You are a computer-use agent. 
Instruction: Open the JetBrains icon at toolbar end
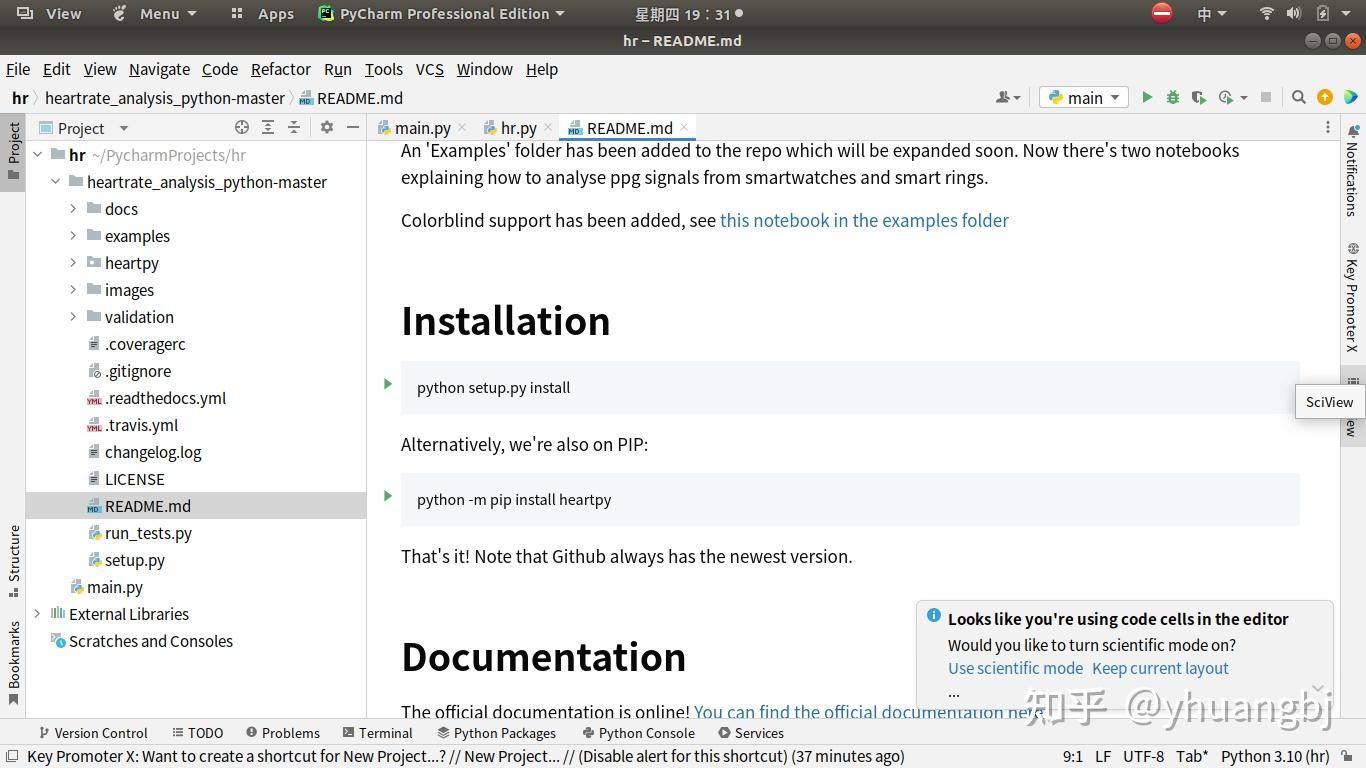(x=1351, y=97)
